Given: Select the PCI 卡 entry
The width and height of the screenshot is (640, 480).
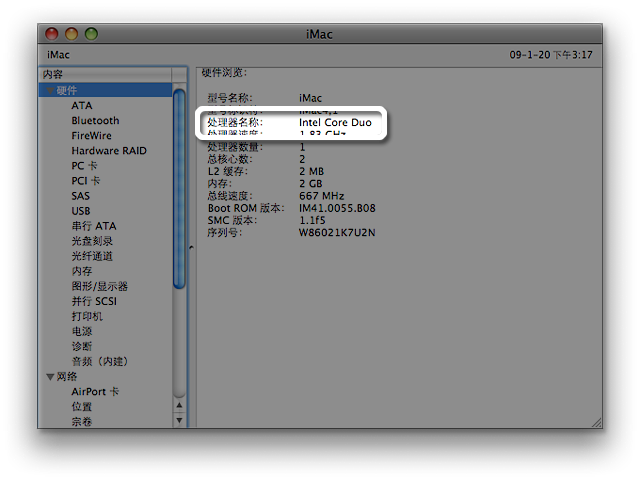Looking at the screenshot, I should pyautogui.click(x=86, y=181).
